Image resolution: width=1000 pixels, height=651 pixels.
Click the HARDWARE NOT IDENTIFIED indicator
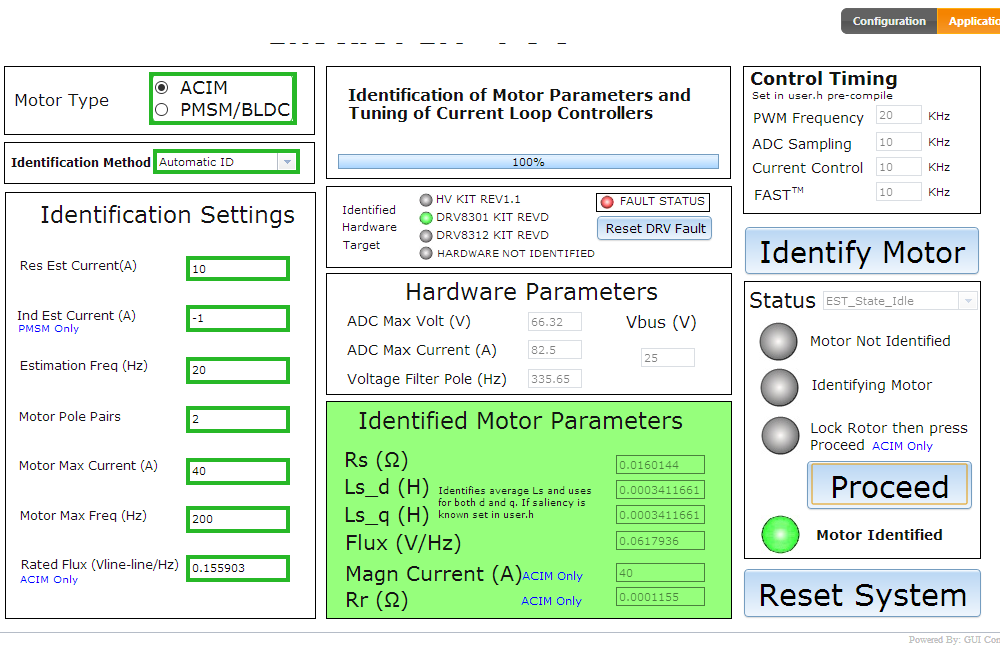425,252
